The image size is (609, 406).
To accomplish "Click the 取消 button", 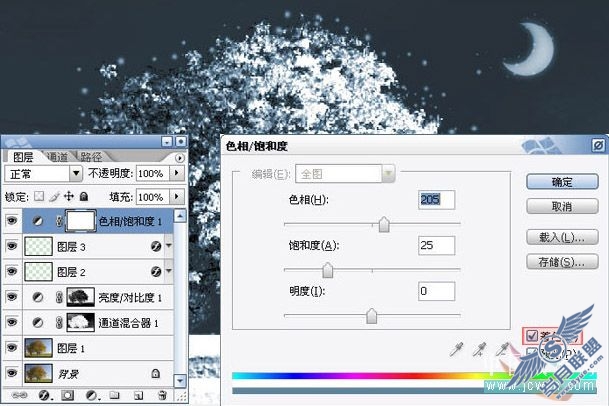I will tap(562, 206).
